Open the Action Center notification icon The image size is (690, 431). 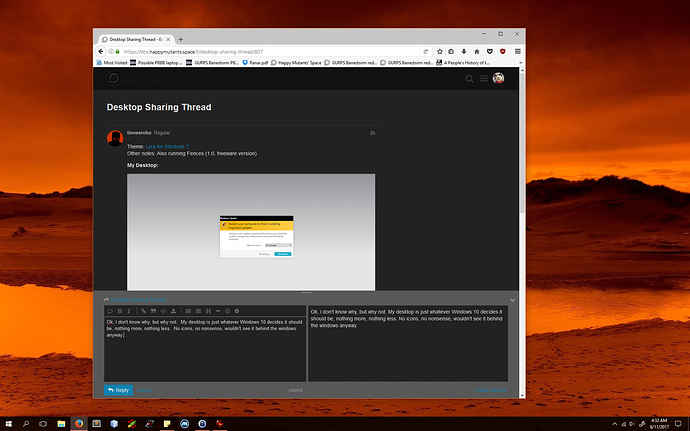678,424
